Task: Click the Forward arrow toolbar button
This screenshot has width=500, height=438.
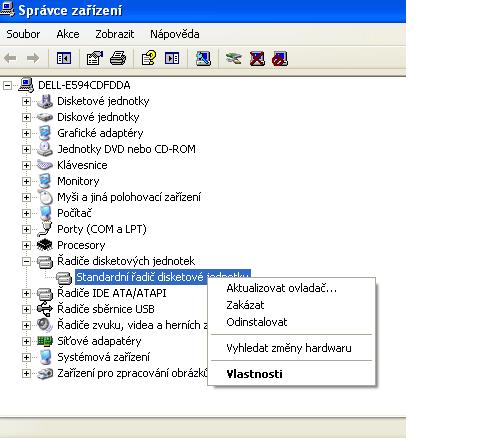Action: (33, 59)
